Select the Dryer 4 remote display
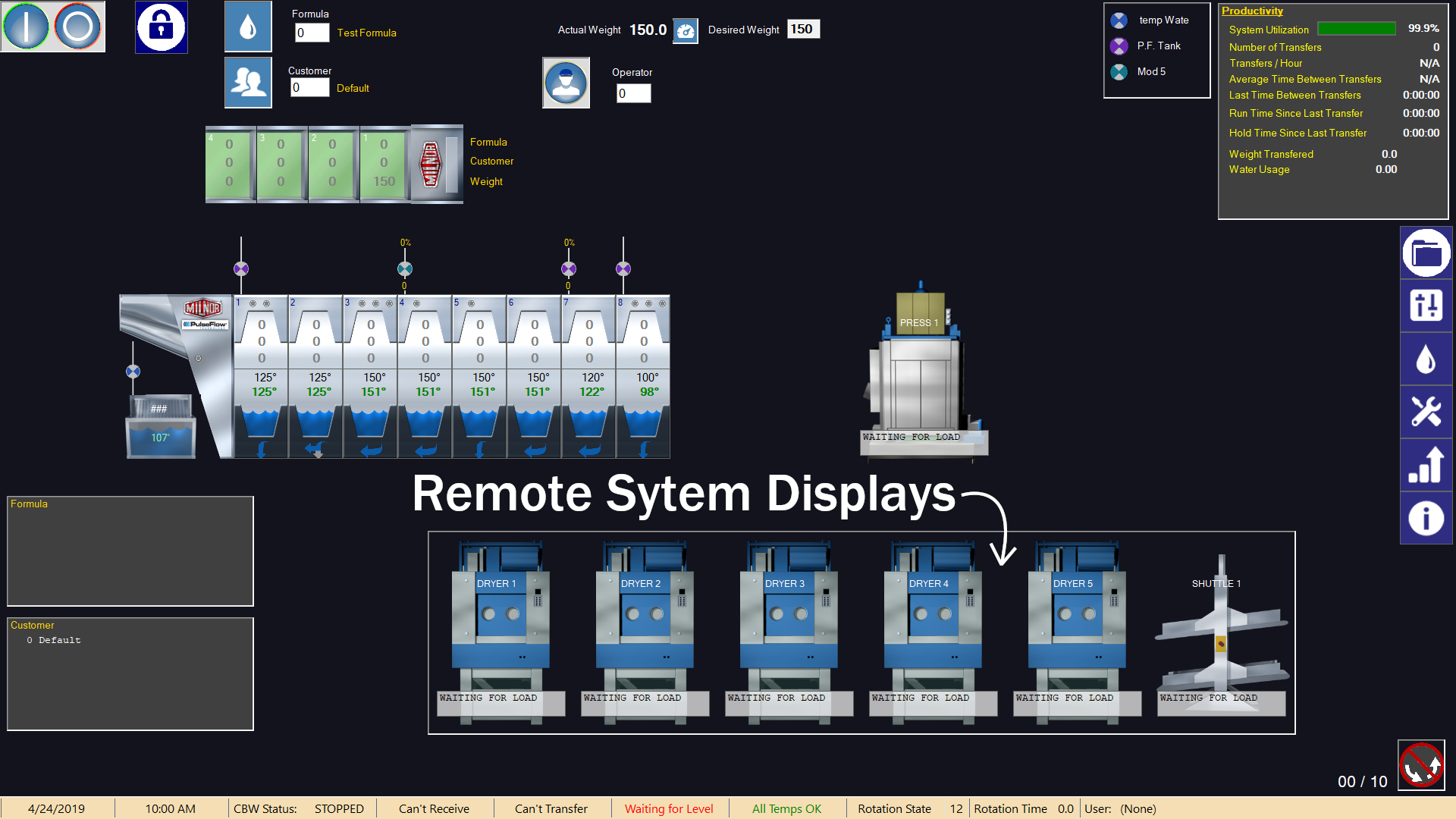Image resolution: width=1456 pixels, height=819 pixels. (933, 633)
